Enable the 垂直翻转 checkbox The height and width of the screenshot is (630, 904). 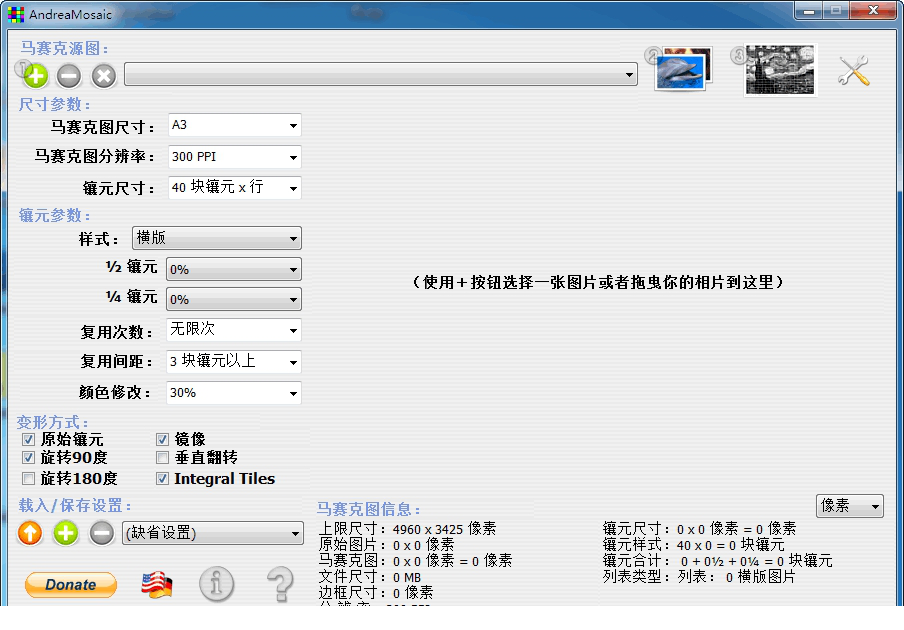click(163, 458)
